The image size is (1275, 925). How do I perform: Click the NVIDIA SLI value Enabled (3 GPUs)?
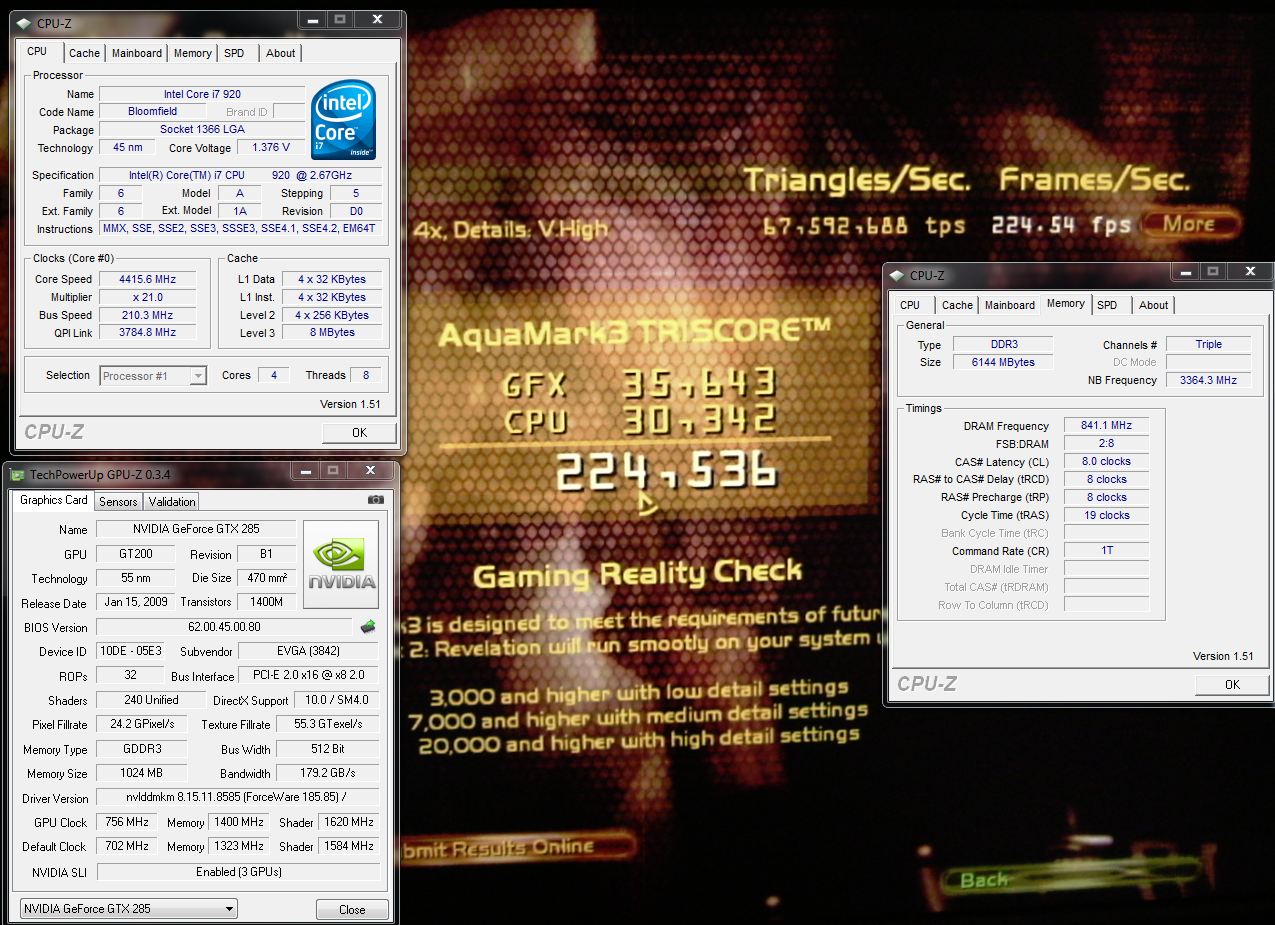(x=238, y=871)
